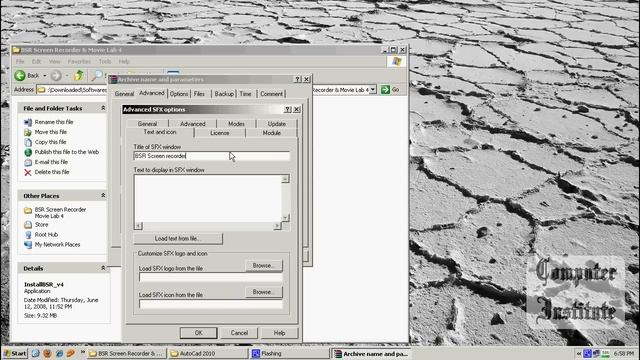Click the system tray clock

pyautogui.click(x=624, y=353)
